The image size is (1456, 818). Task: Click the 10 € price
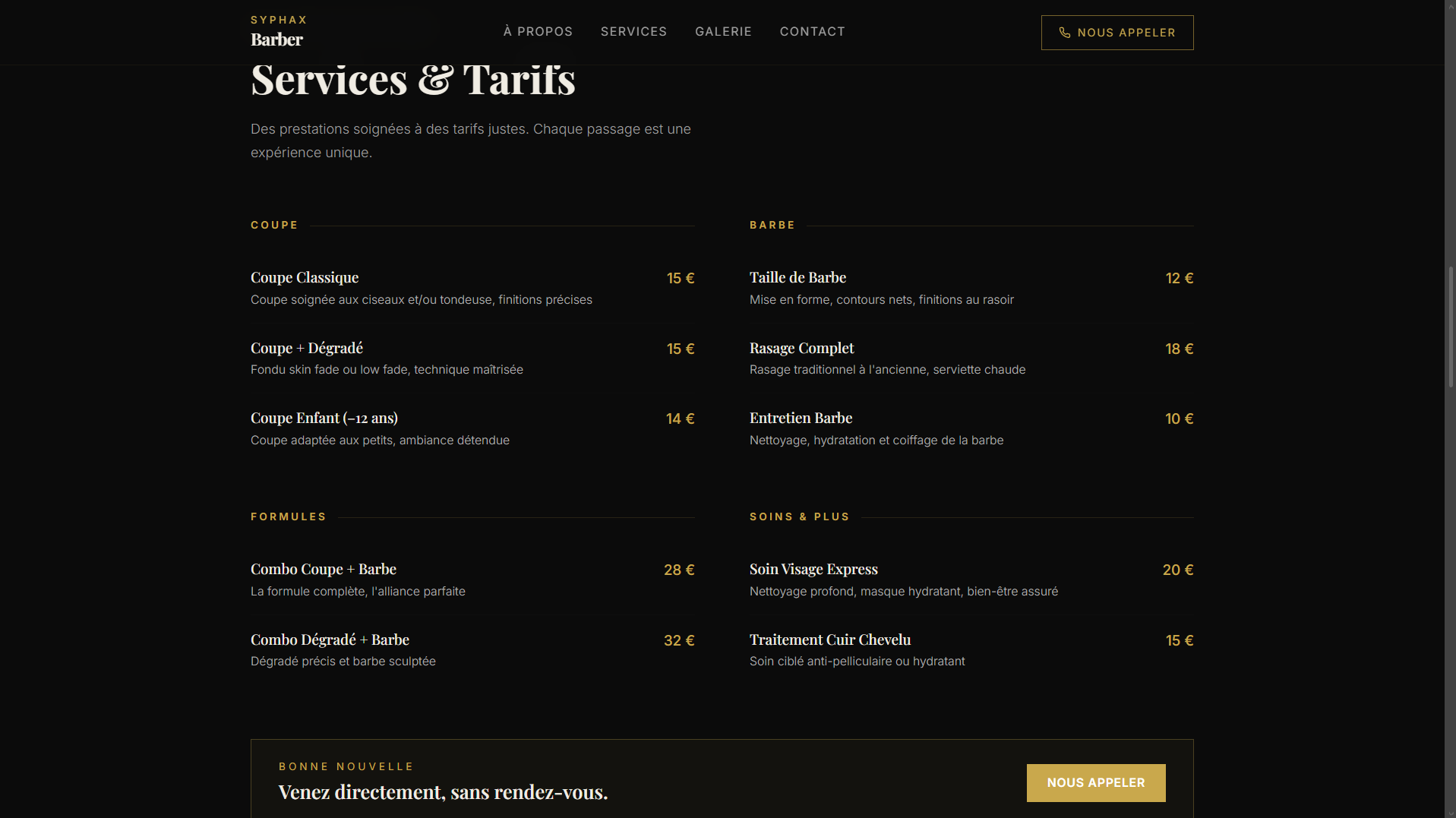click(x=1179, y=419)
